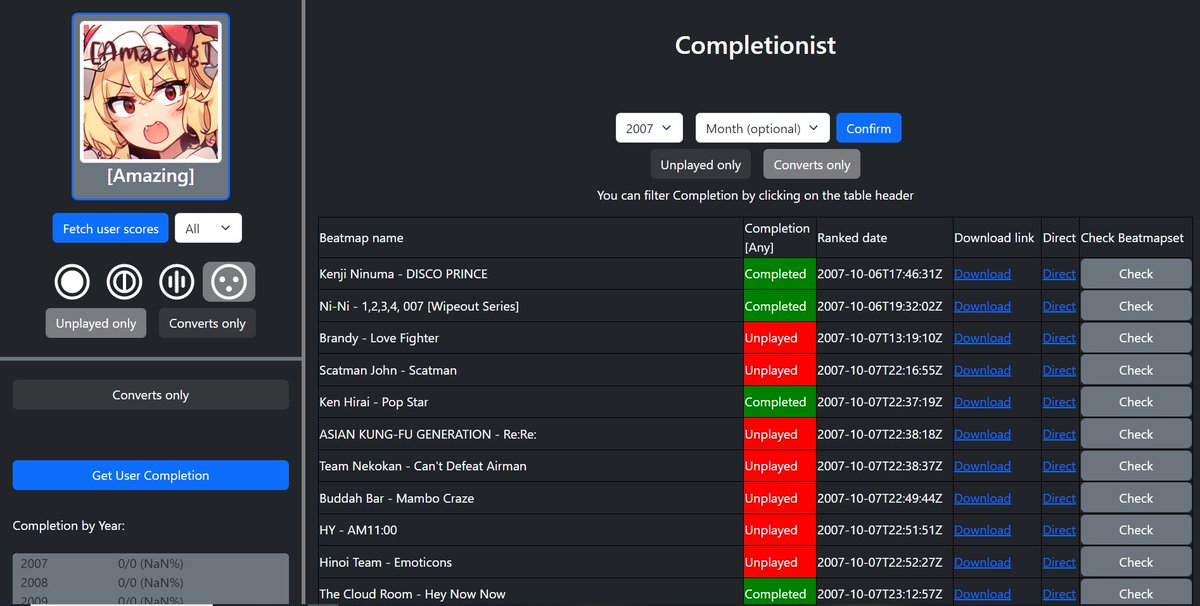Check beatmapset for Pop Star

[x=1136, y=402]
